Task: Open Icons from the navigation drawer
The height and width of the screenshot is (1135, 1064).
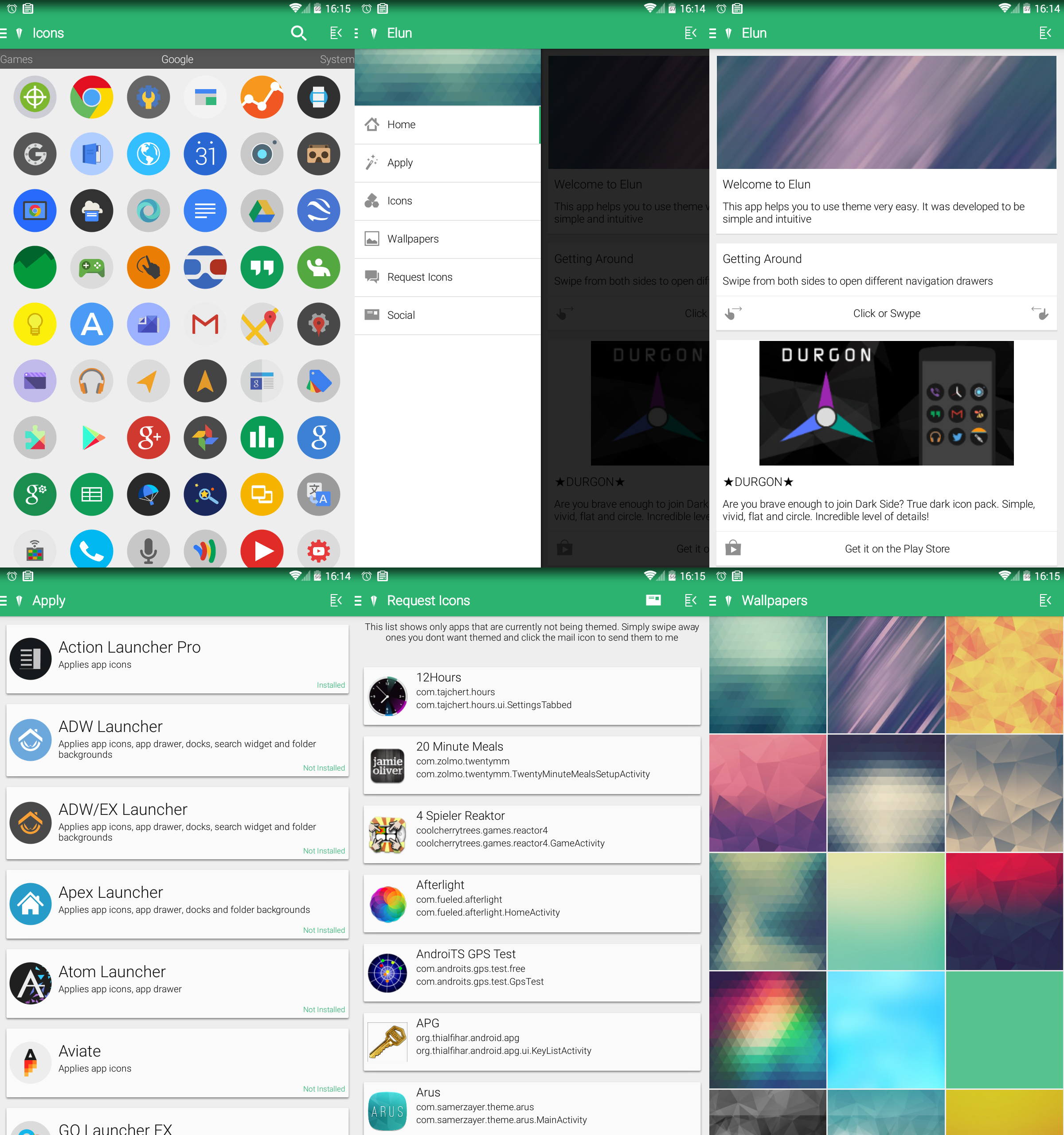Action: pyautogui.click(x=447, y=201)
